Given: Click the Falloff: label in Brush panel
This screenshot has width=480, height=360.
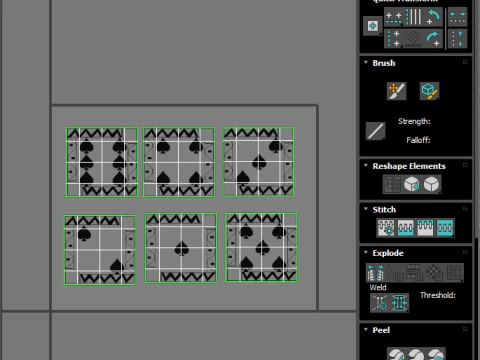Looking at the screenshot, I should tap(418, 140).
